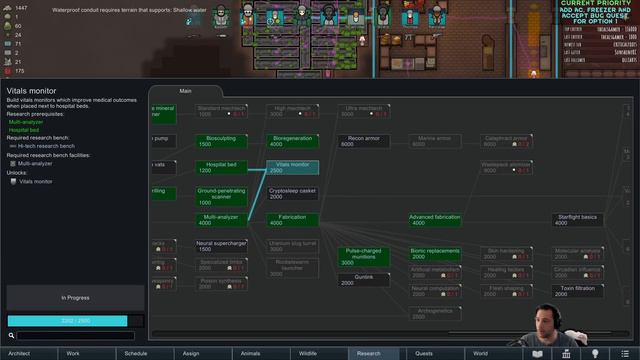This screenshot has width=640, height=360.
Task: Click the research progress bar
Action: pos(76,321)
